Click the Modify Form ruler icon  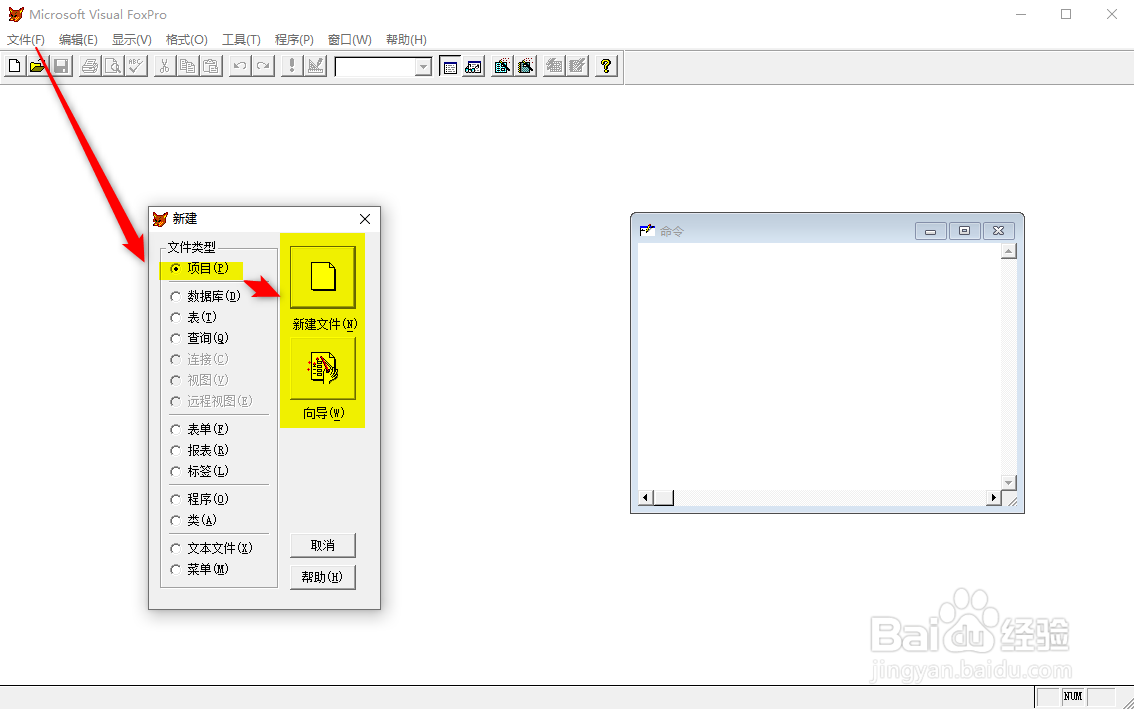tap(315, 67)
